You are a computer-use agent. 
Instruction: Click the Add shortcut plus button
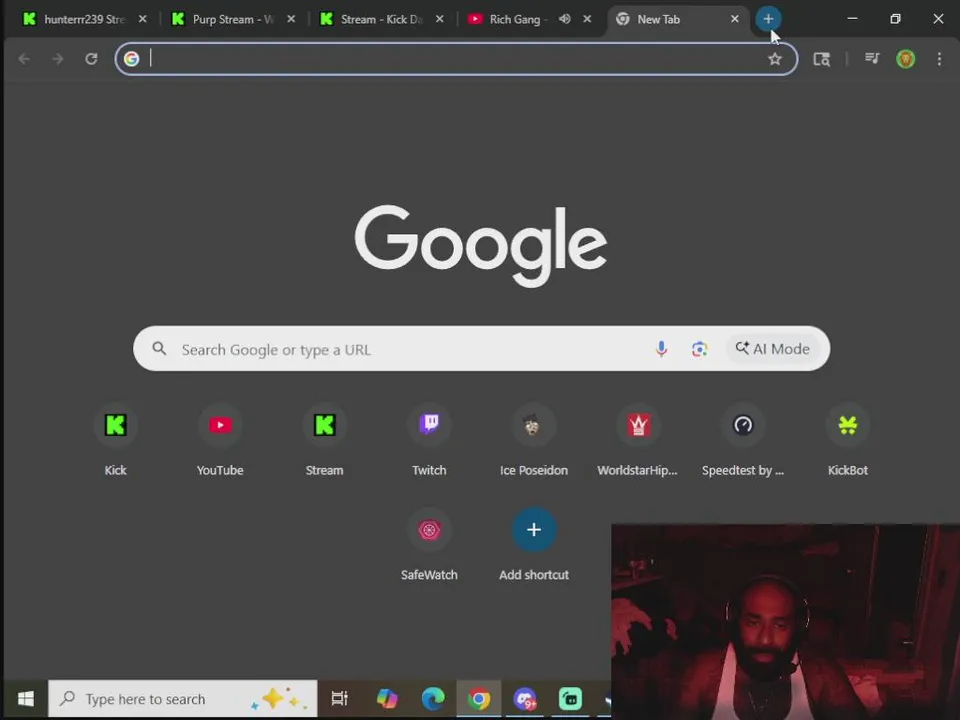tap(534, 530)
